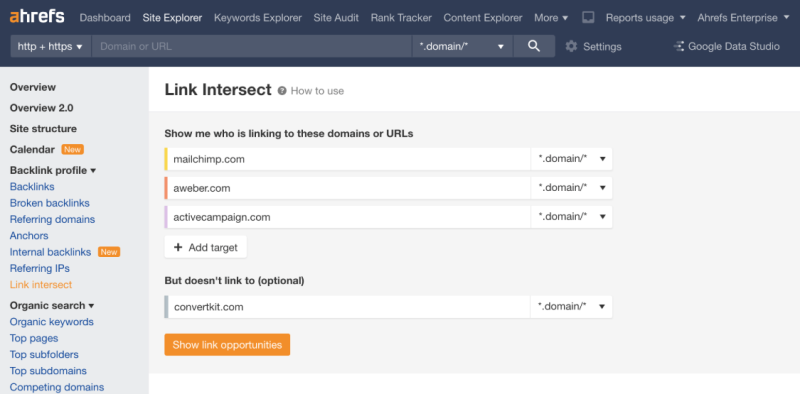Go to Content Explorer

(483, 17)
